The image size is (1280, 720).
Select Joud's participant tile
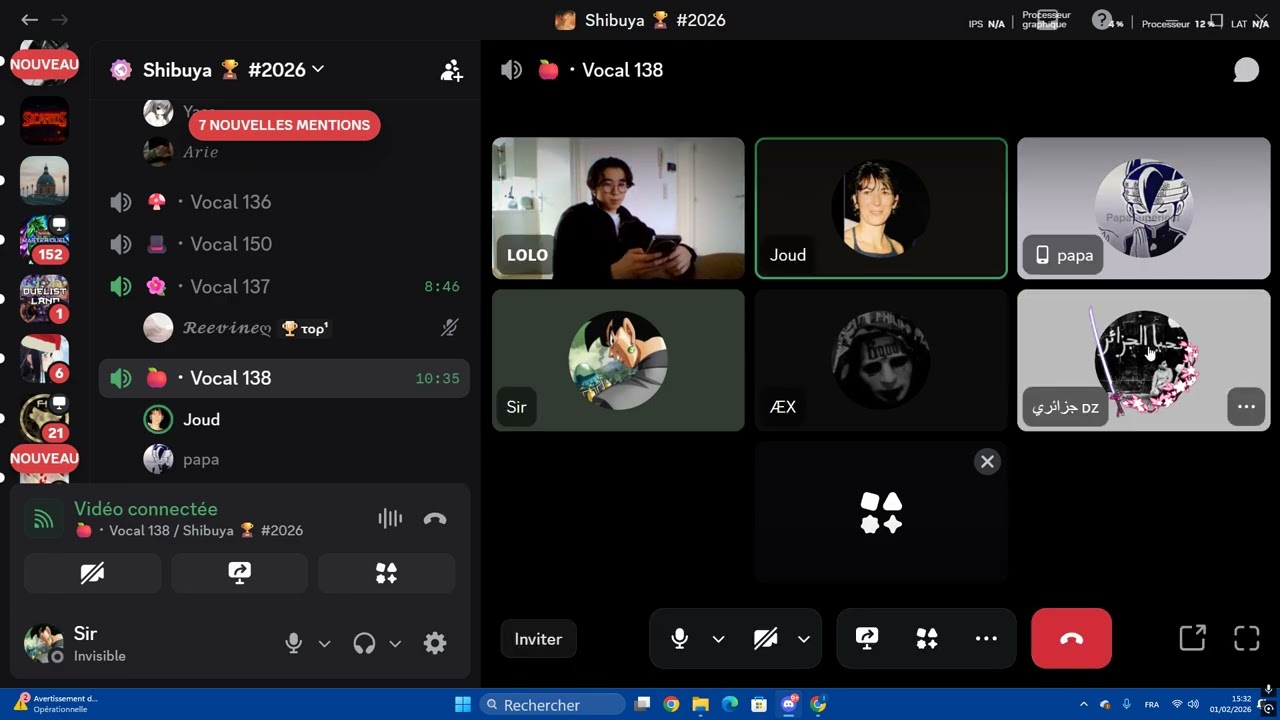pos(881,208)
